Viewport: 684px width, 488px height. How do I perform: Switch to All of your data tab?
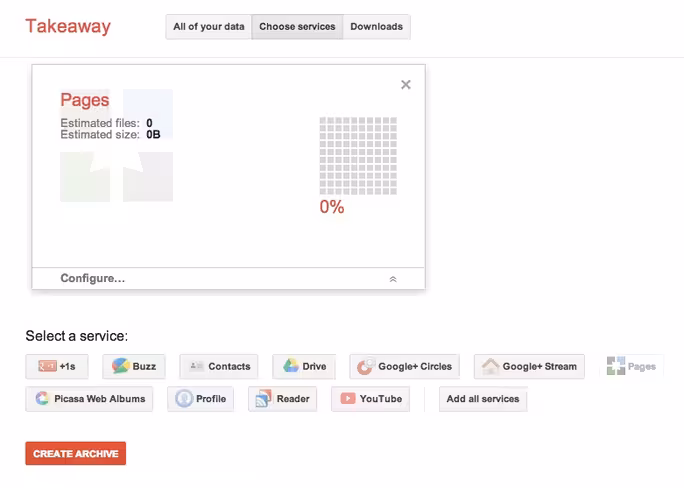coord(209,27)
